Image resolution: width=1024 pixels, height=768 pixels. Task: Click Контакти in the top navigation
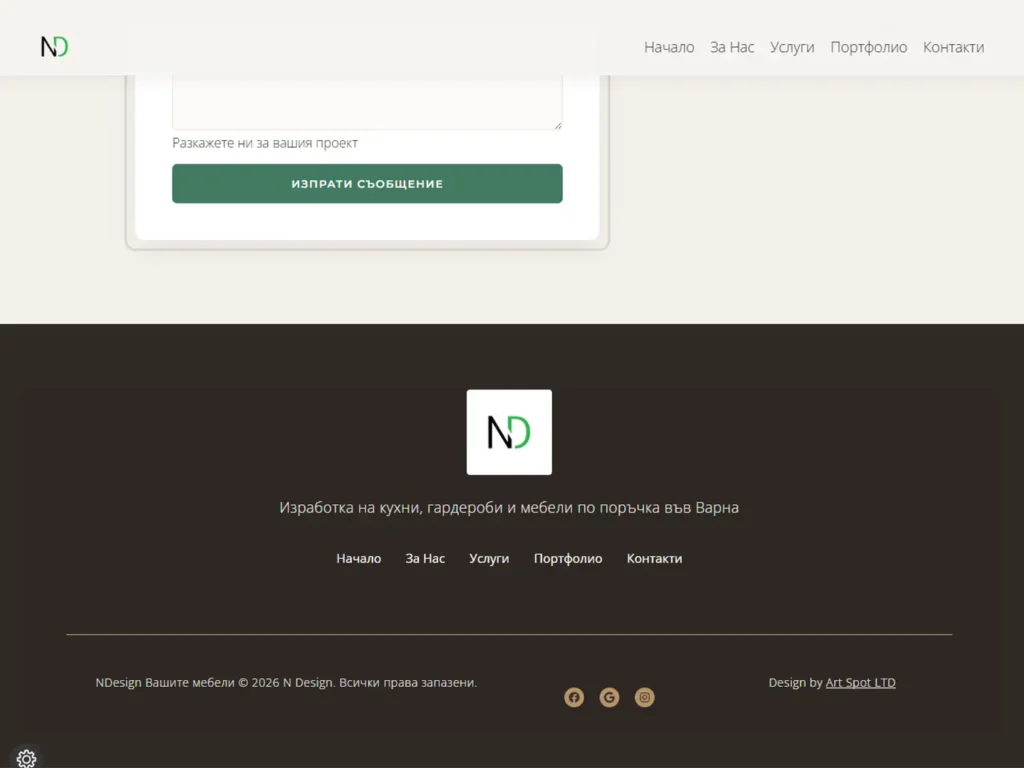click(953, 47)
